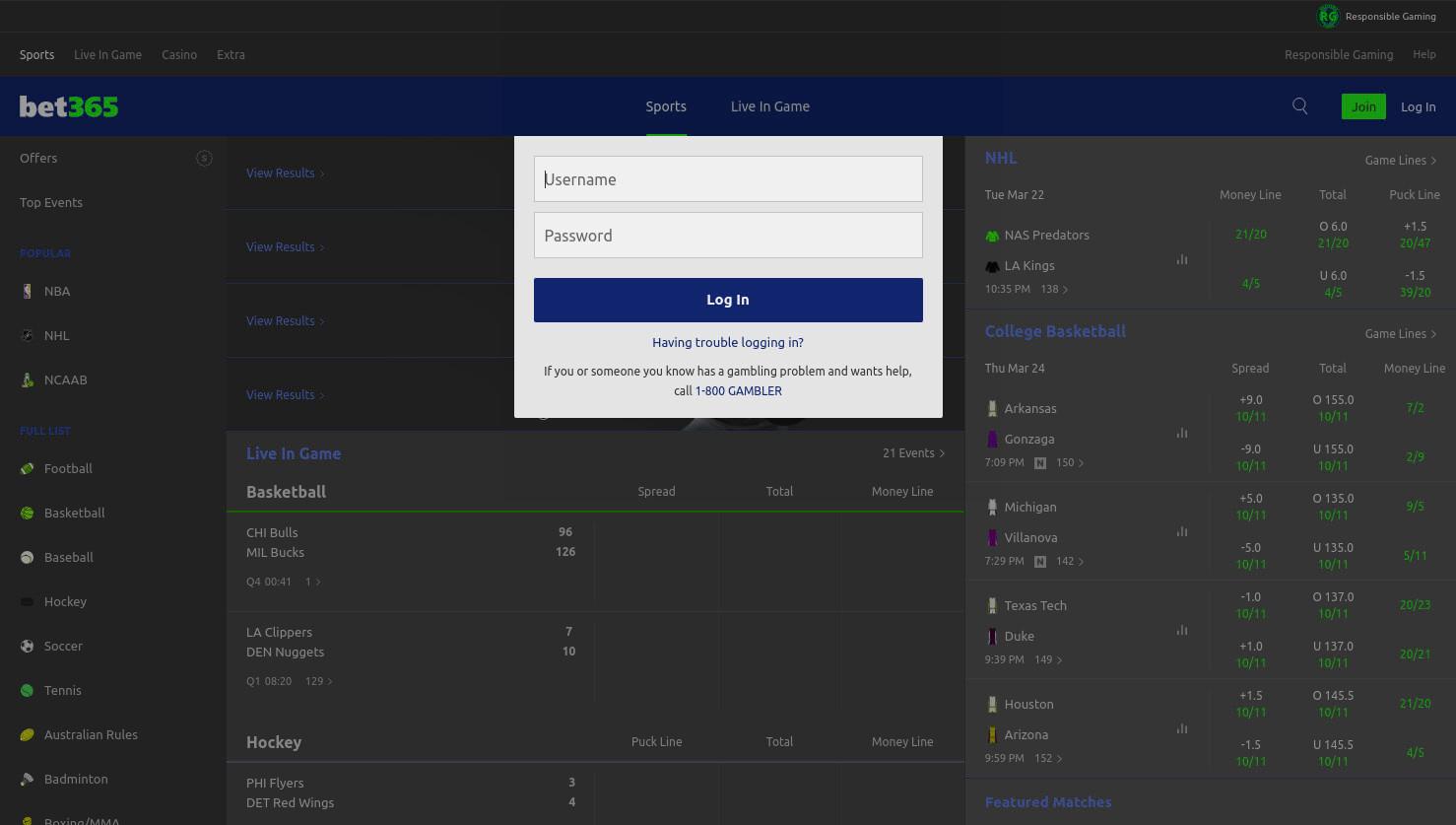Image resolution: width=1456 pixels, height=825 pixels.
Task: Click the NHL puck icon in sidebar
Action: coord(27,335)
